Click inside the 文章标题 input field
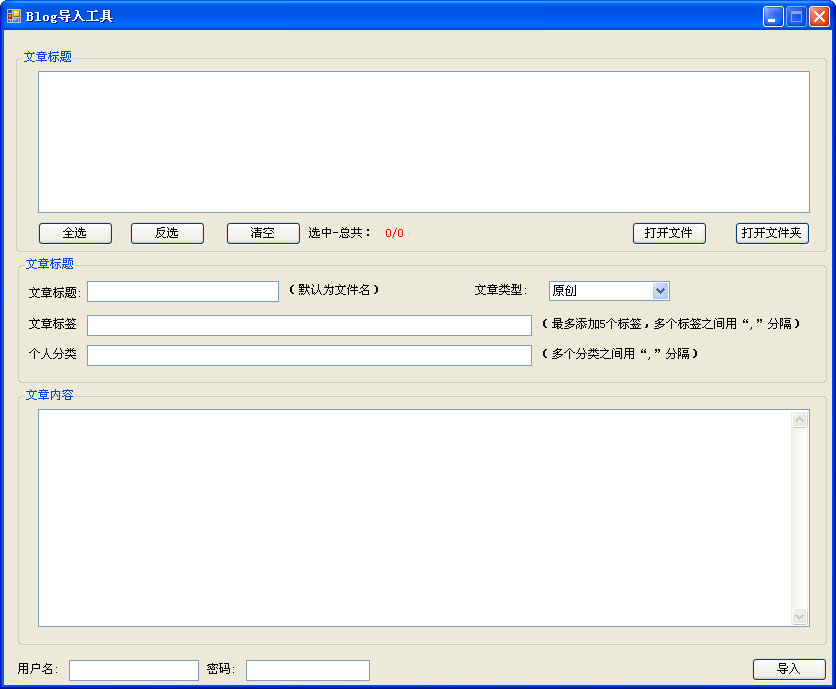Image resolution: width=836 pixels, height=689 pixels. [183, 291]
